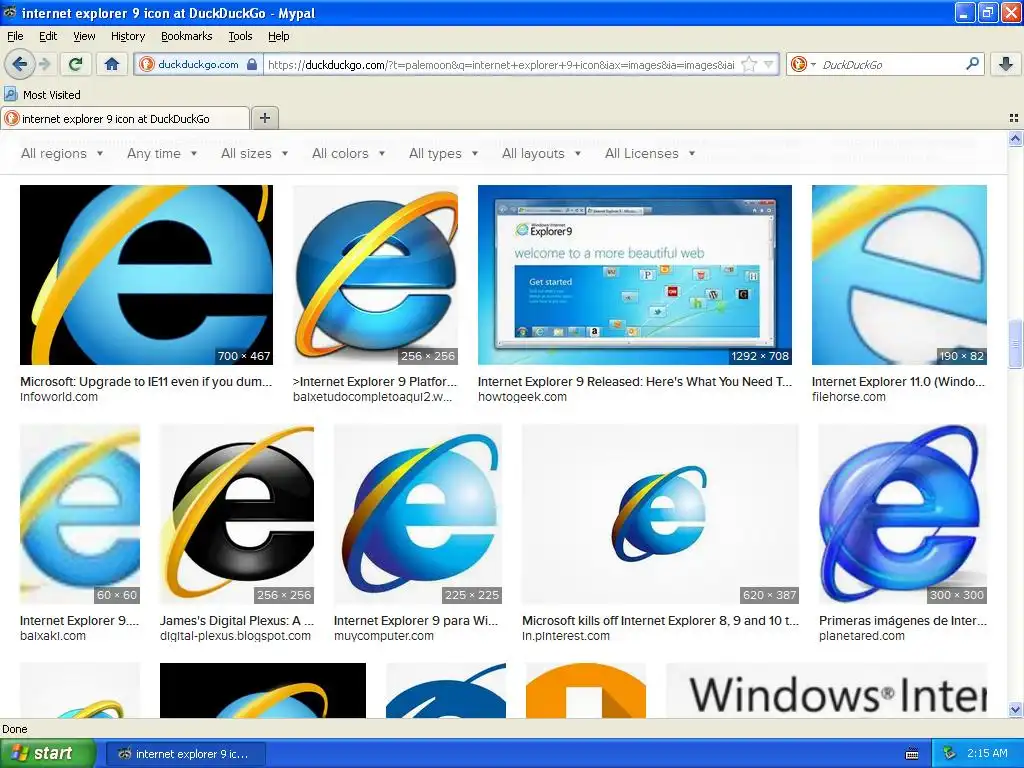Open the Help menu
The image size is (1024, 768).
(278, 36)
